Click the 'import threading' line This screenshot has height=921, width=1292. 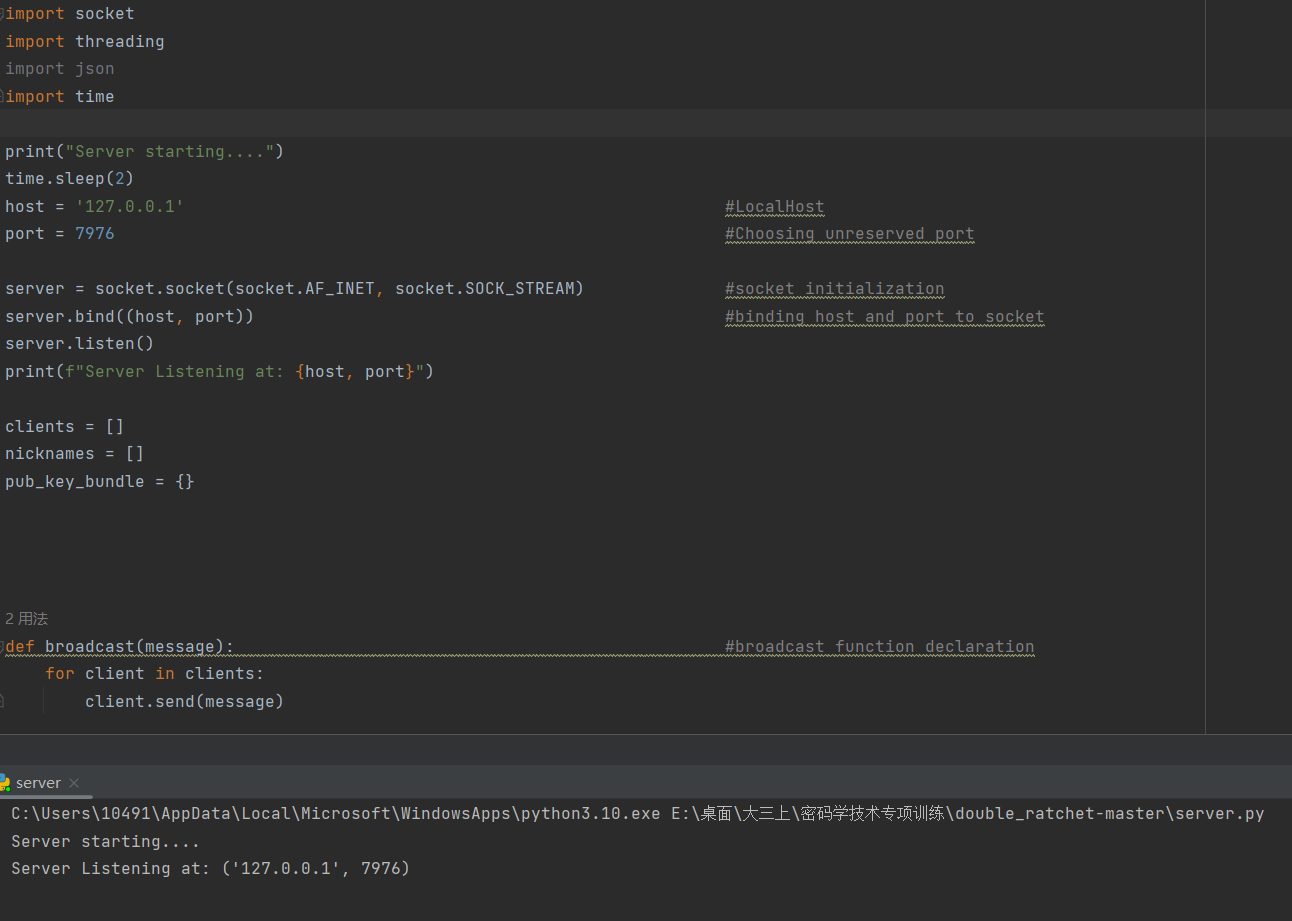click(85, 42)
